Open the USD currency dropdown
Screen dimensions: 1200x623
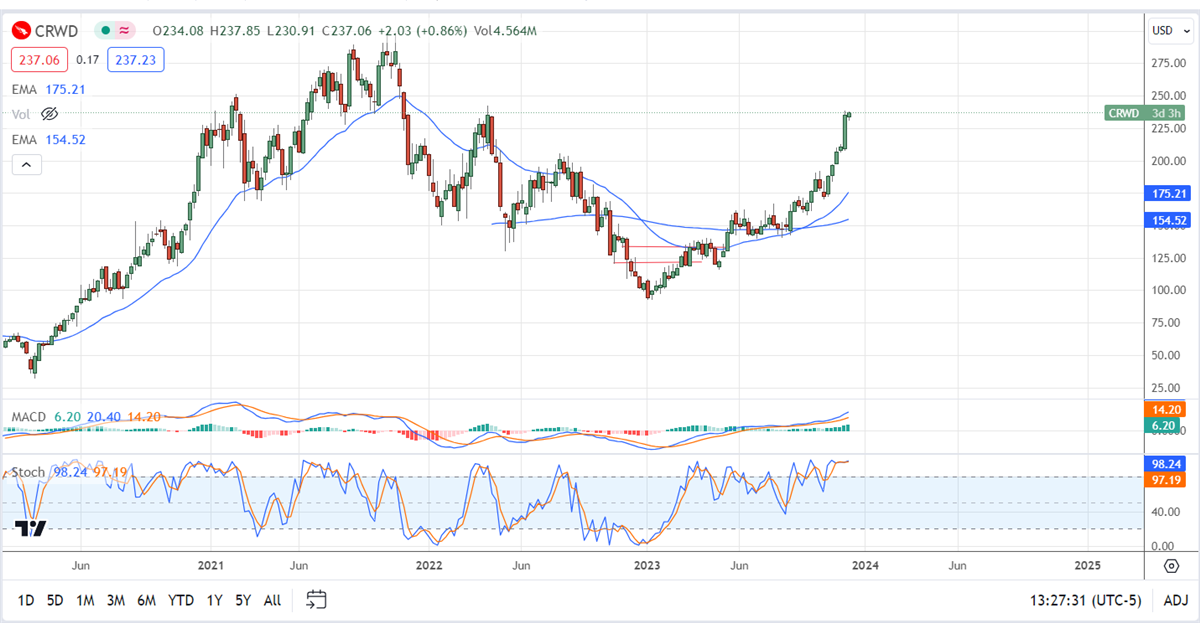pos(1167,31)
